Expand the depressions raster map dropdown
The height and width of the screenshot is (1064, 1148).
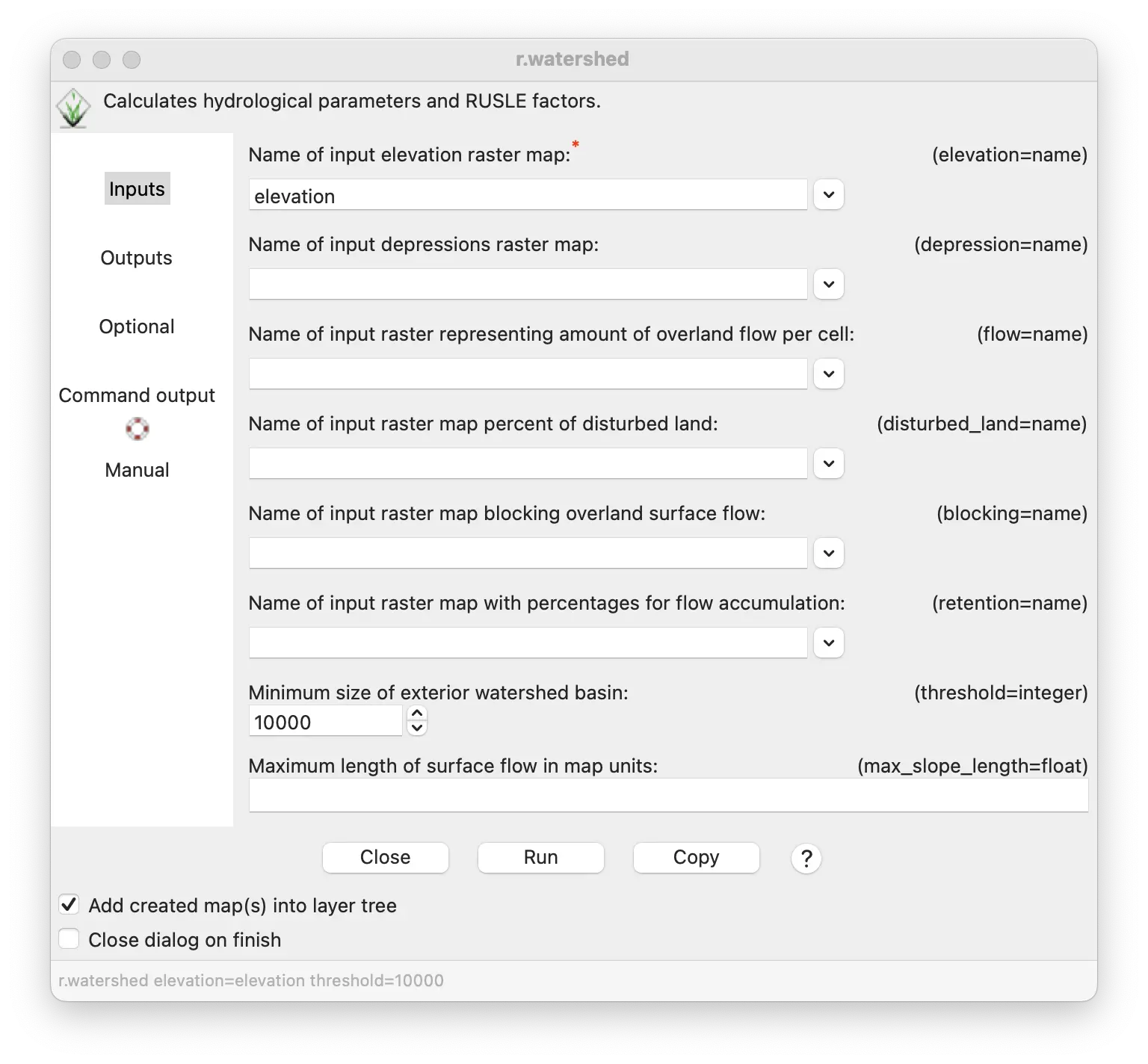click(x=829, y=285)
